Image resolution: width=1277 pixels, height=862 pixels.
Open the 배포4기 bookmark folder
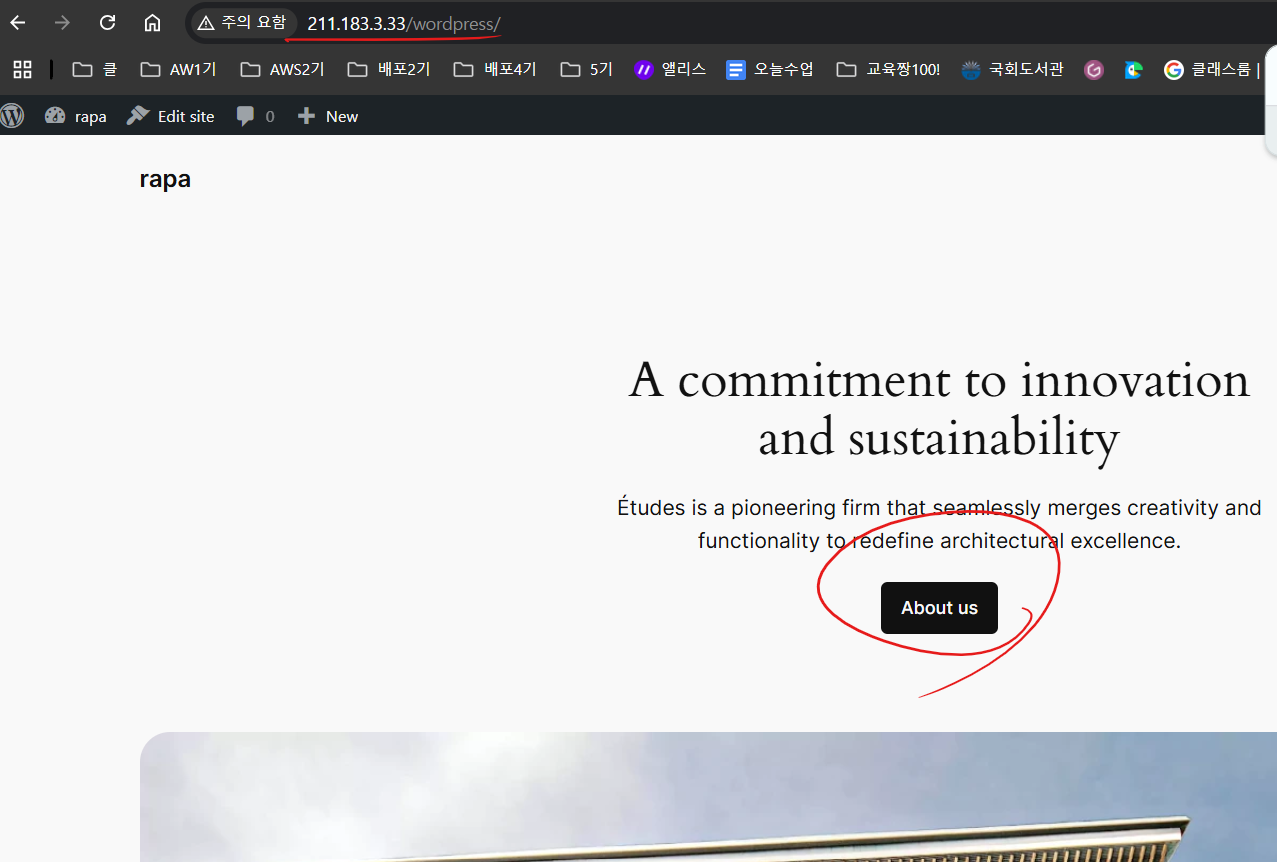click(495, 69)
